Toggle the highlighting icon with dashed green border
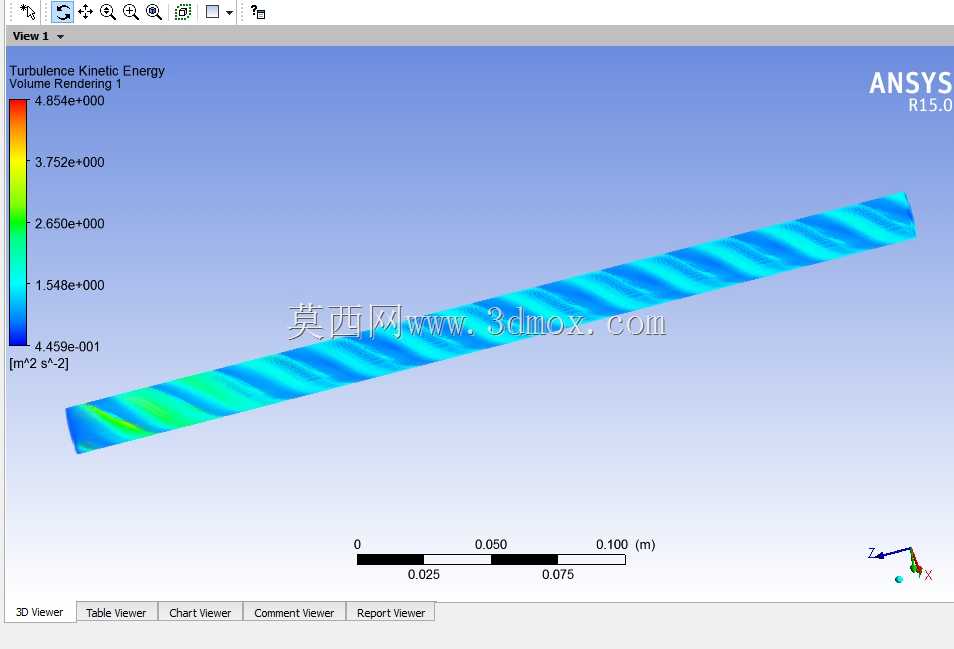 coord(183,12)
